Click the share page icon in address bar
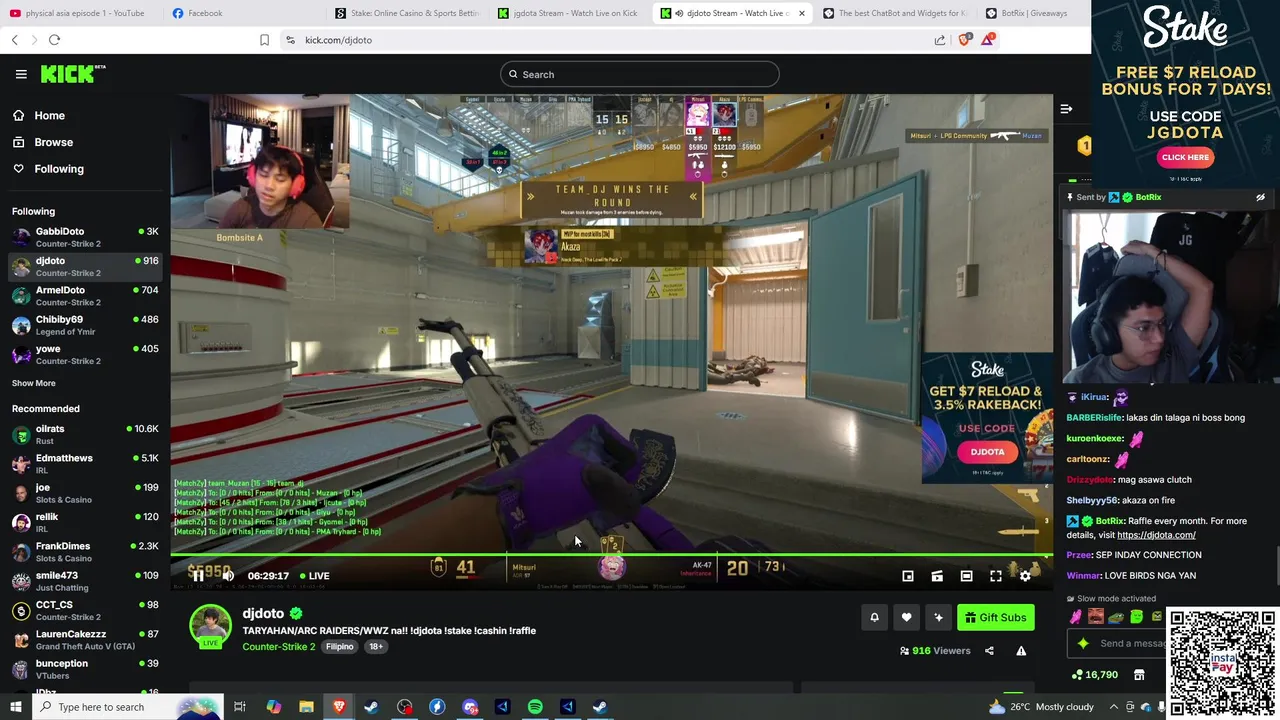This screenshot has height=720, width=1280. [940, 40]
